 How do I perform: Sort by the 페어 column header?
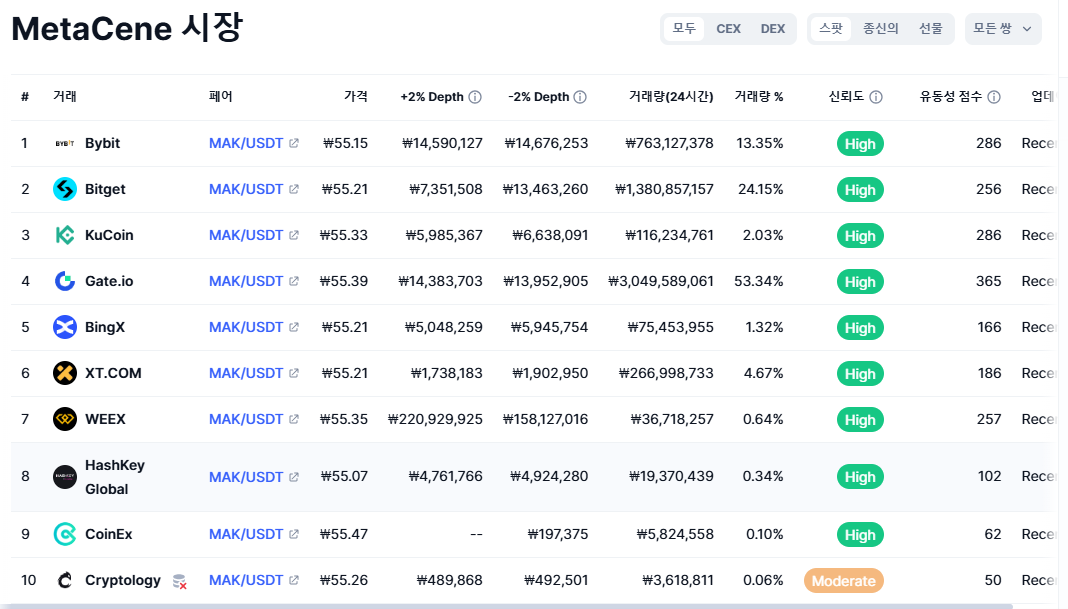point(221,97)
